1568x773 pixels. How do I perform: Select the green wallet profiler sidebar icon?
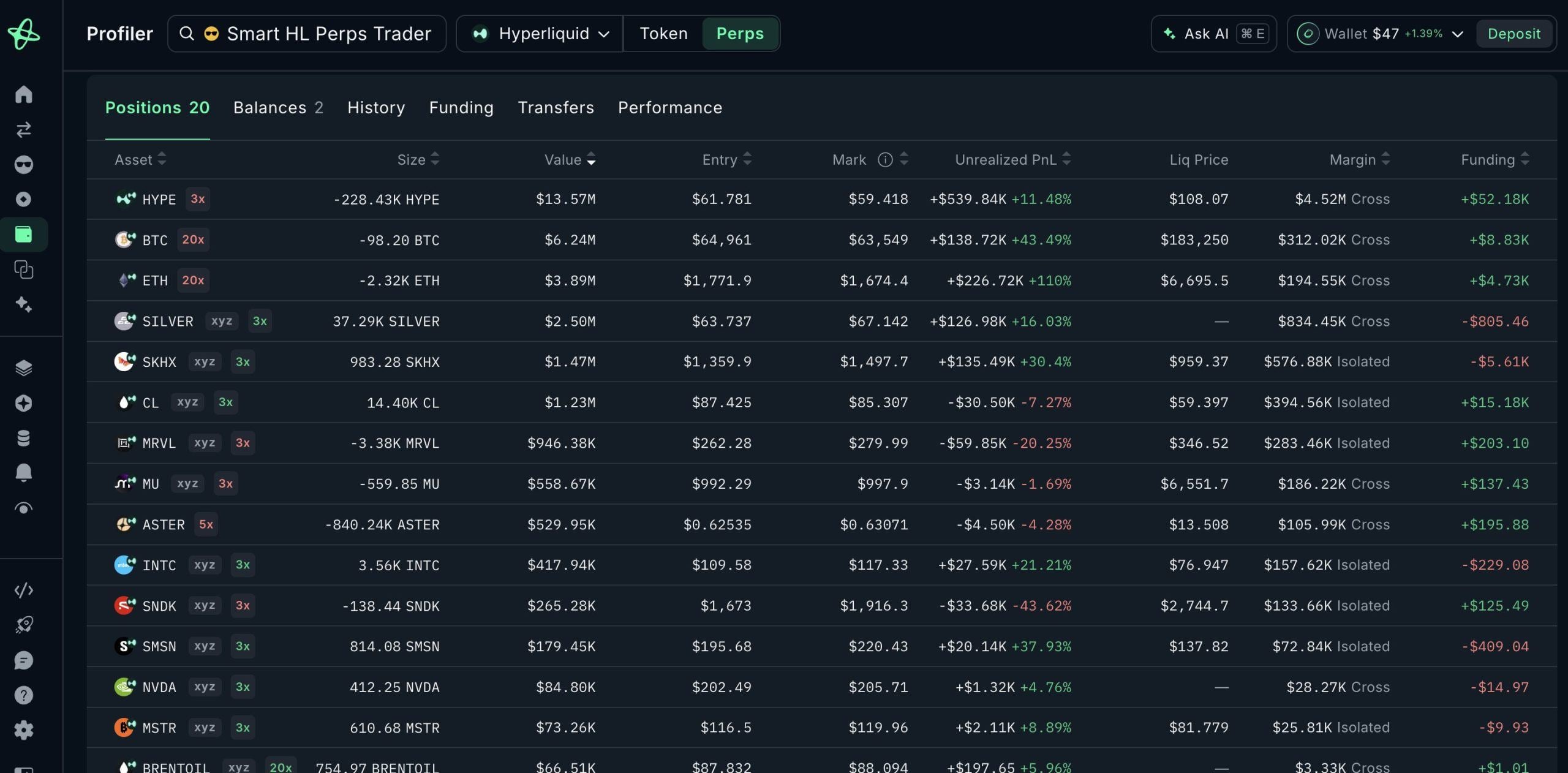point(23,234)
